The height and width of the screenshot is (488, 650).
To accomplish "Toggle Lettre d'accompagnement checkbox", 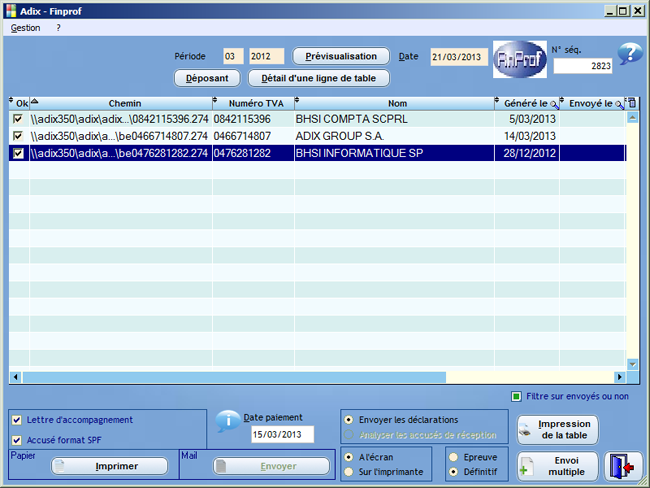I will pyautogui.click(x=17, y=420).
